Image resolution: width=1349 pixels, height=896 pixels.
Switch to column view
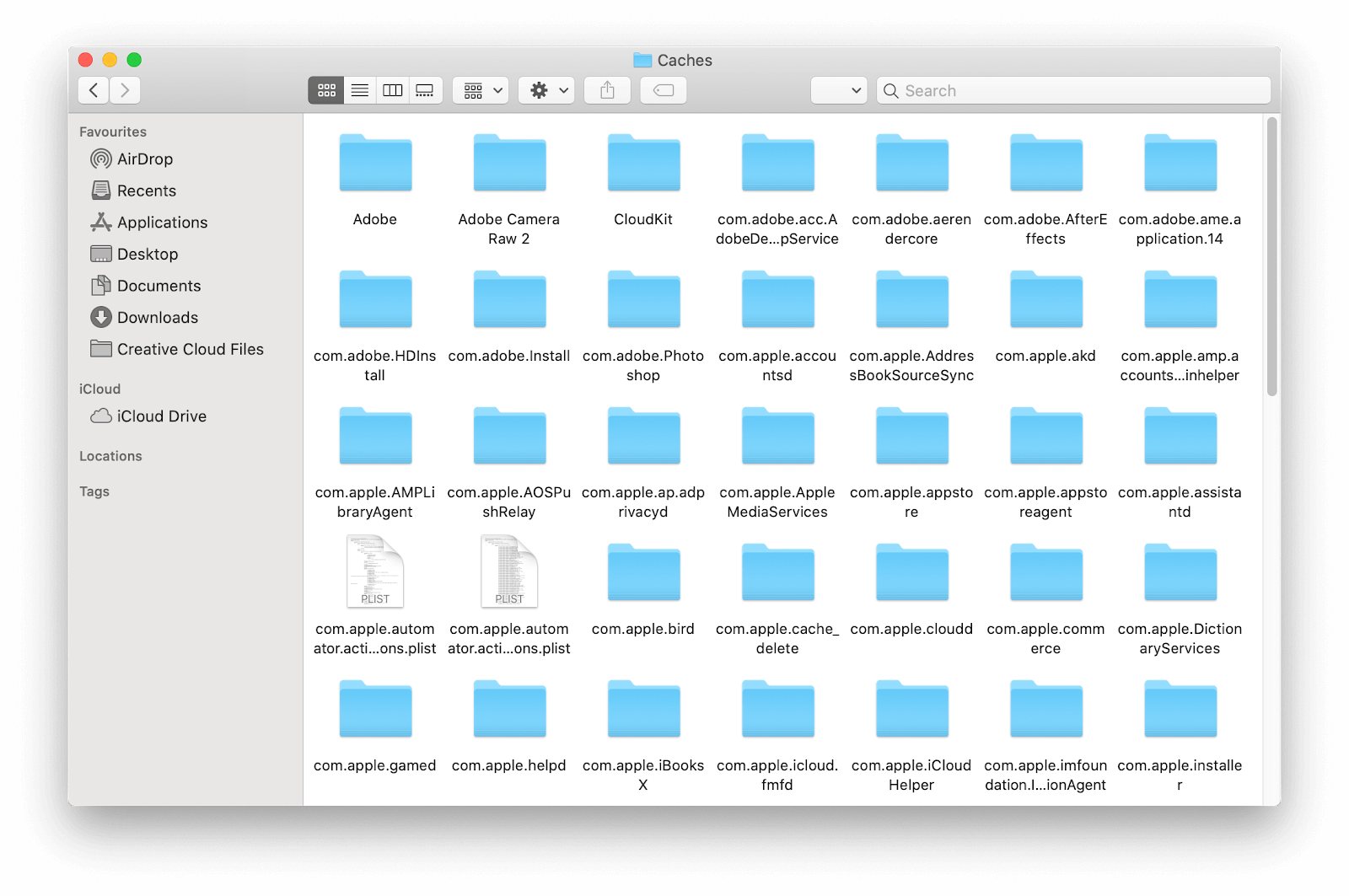click(393, 90)
